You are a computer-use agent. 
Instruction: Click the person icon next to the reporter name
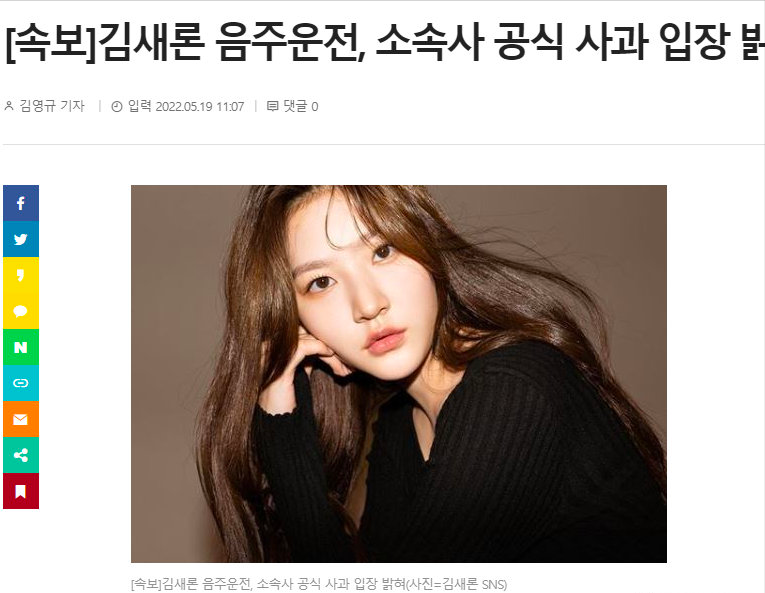tap(9, 105)
